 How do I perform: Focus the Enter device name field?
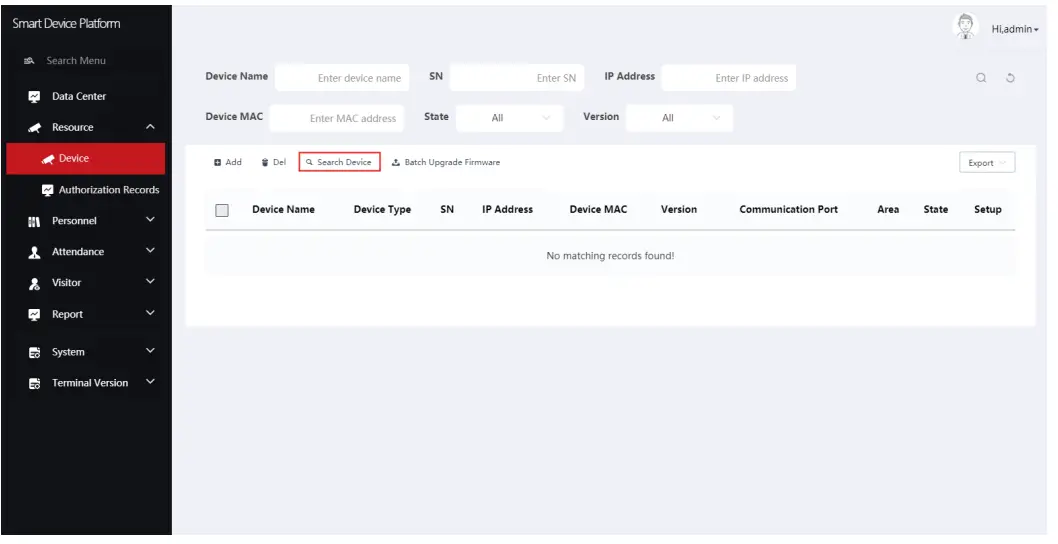(342, 78)
